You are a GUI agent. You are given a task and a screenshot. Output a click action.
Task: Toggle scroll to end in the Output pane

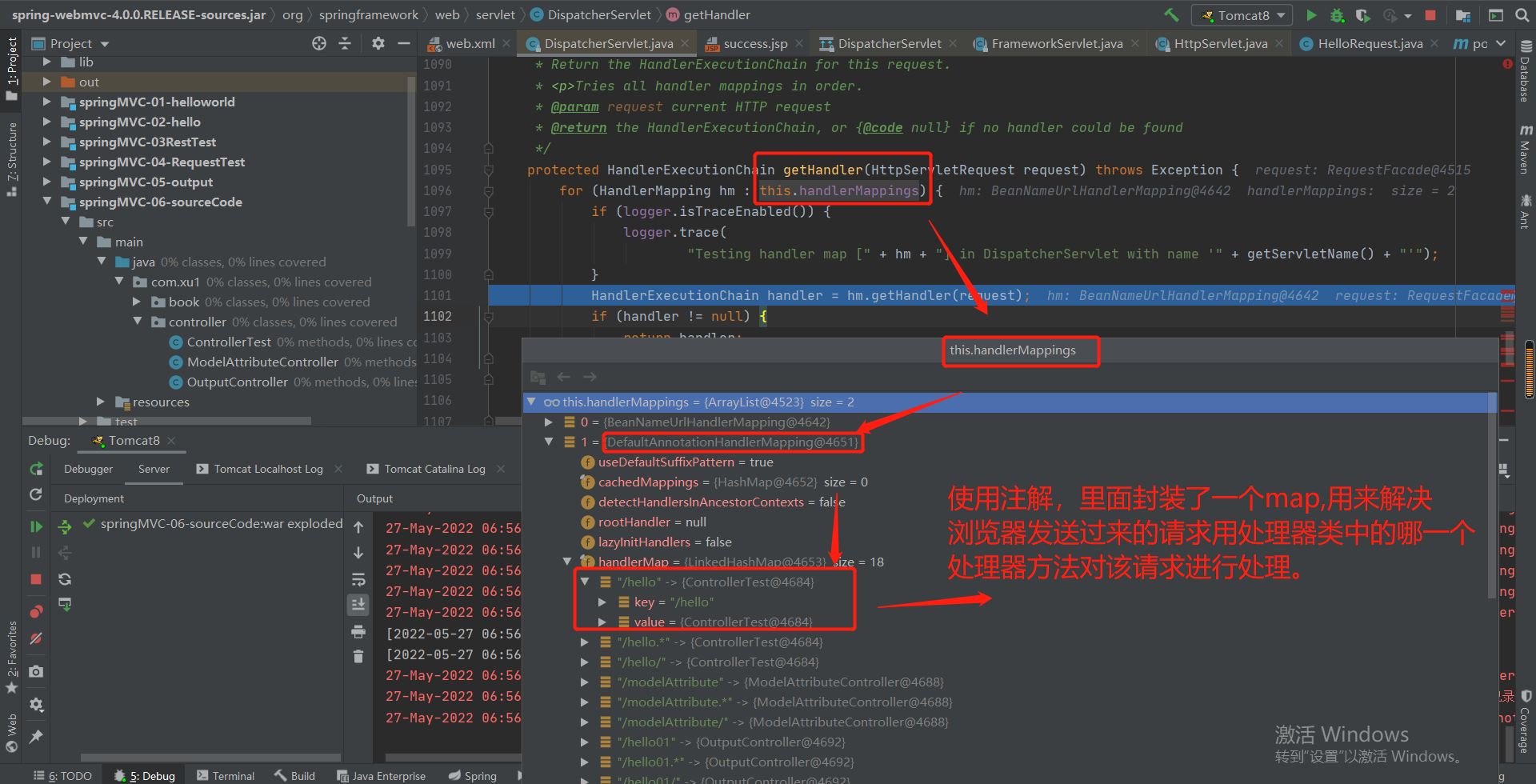pos(358,605)
